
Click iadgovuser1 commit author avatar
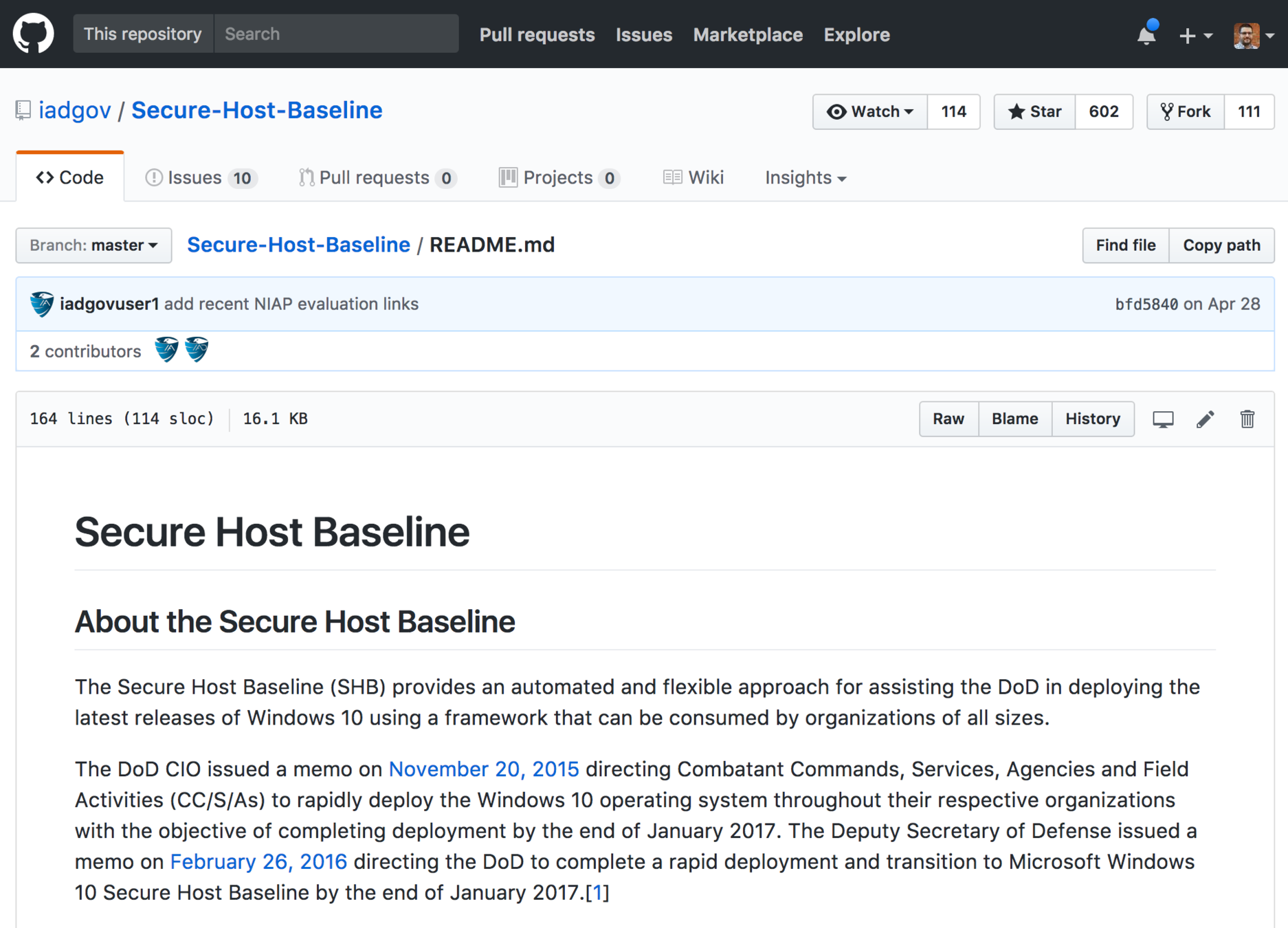tap(42, 304)
